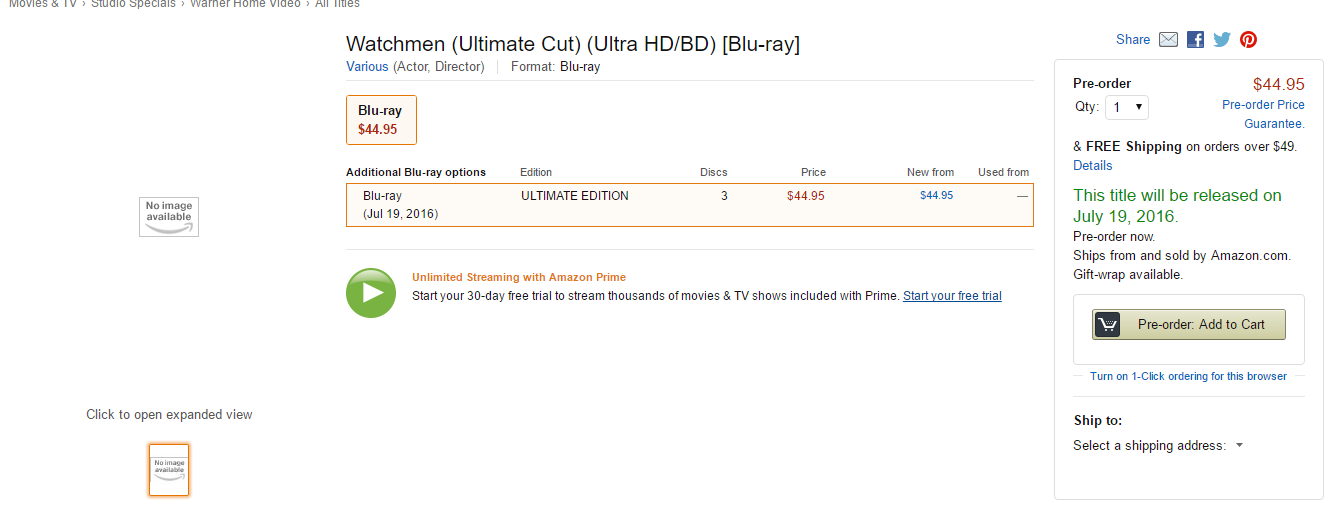Viewport: 1335px width, 512px height.
Task: Click Pre-order: Add to Cart button
Action: pos(1189,324)
